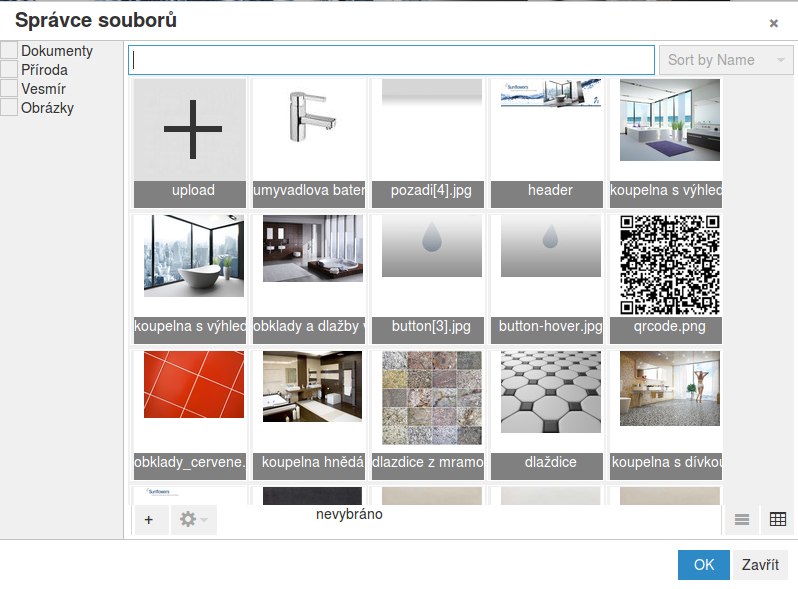This screenshot has width=798, height=589.
Task: Open the gear settings menu
Action: coord(192,519)
